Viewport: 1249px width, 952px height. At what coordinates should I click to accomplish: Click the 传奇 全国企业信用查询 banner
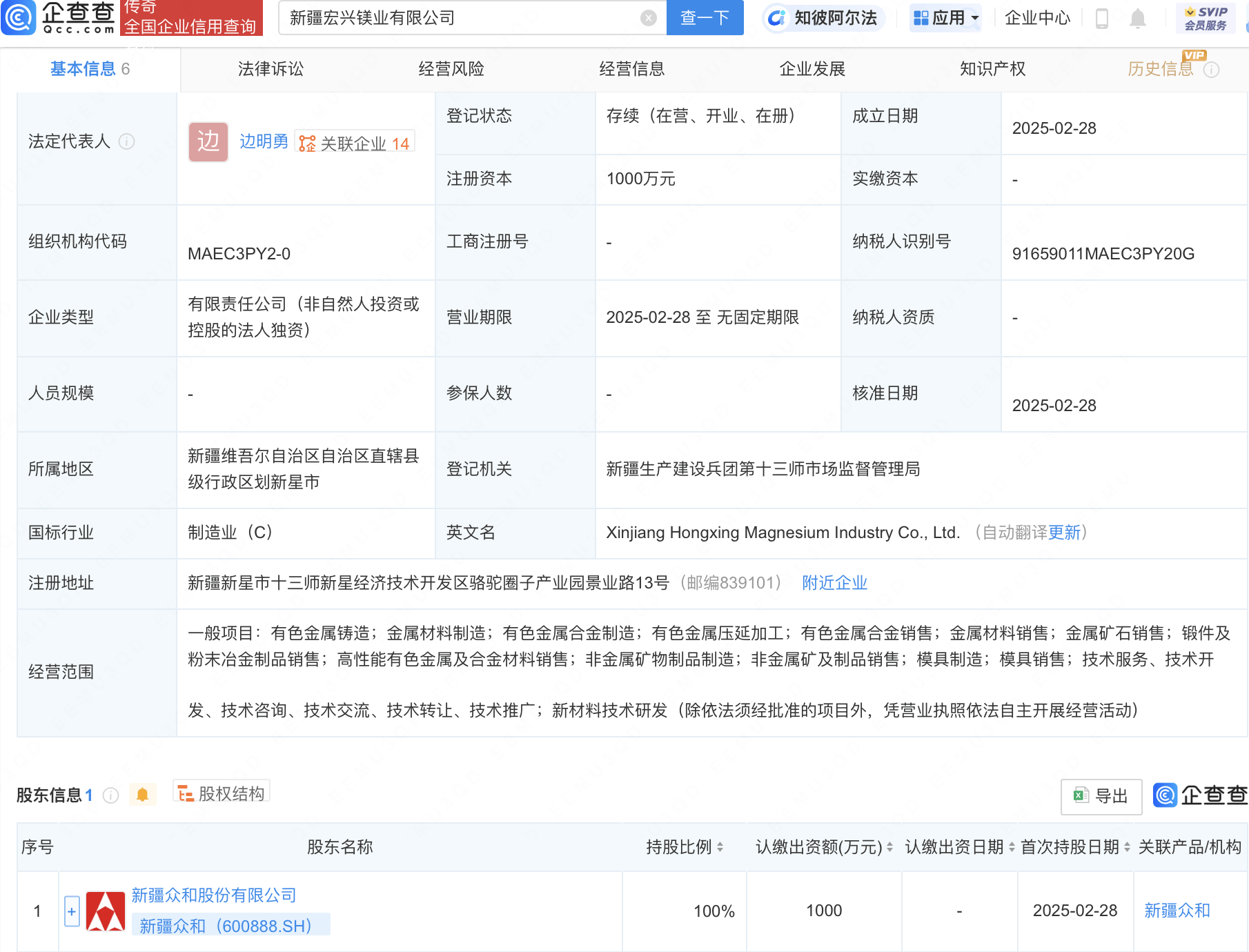tap(191, 17)
